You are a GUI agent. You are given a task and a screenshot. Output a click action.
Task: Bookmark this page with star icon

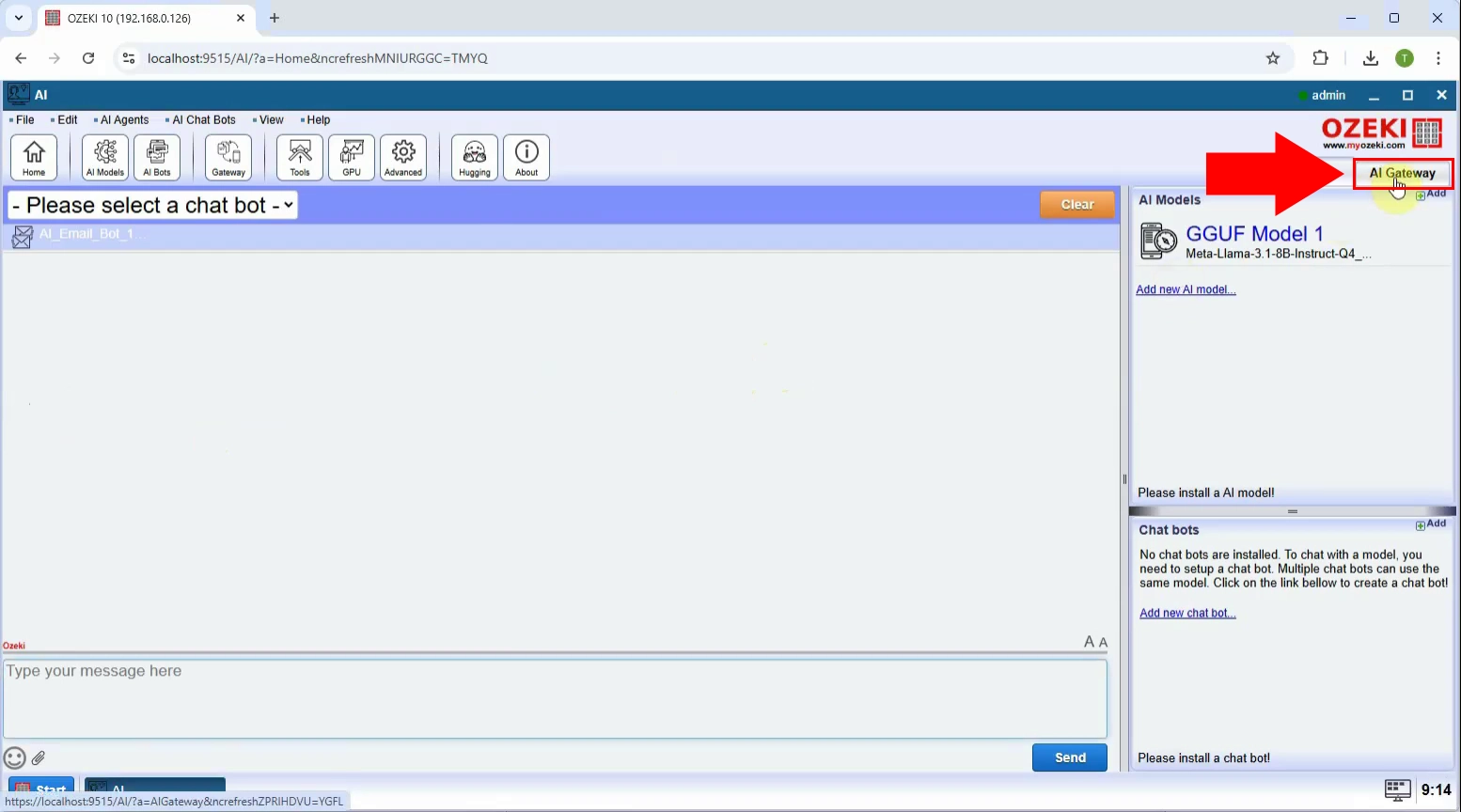1273,58
